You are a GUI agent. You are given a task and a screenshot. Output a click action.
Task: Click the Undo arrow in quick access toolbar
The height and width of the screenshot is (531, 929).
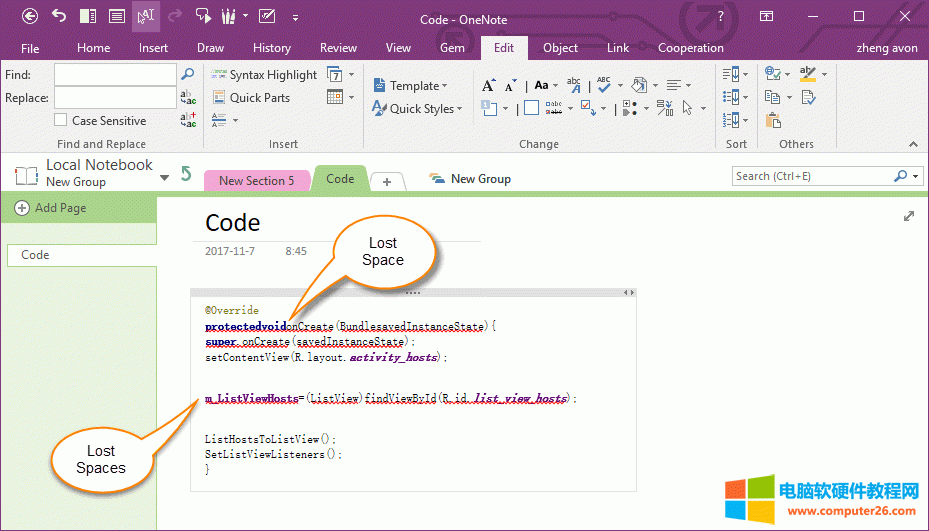click(59, 16)
